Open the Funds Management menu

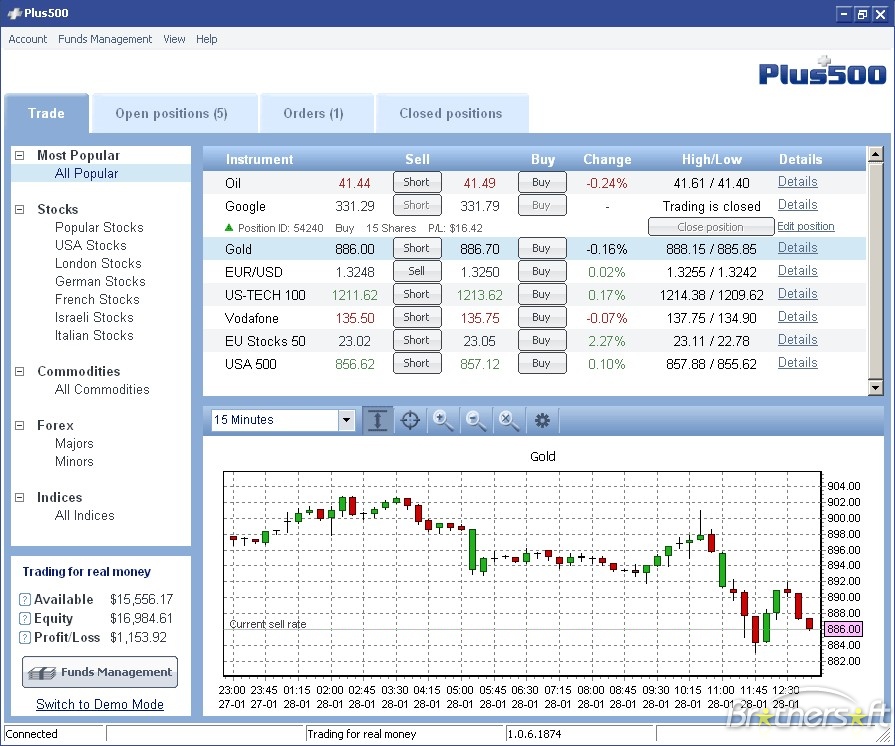tap(105, 39)
